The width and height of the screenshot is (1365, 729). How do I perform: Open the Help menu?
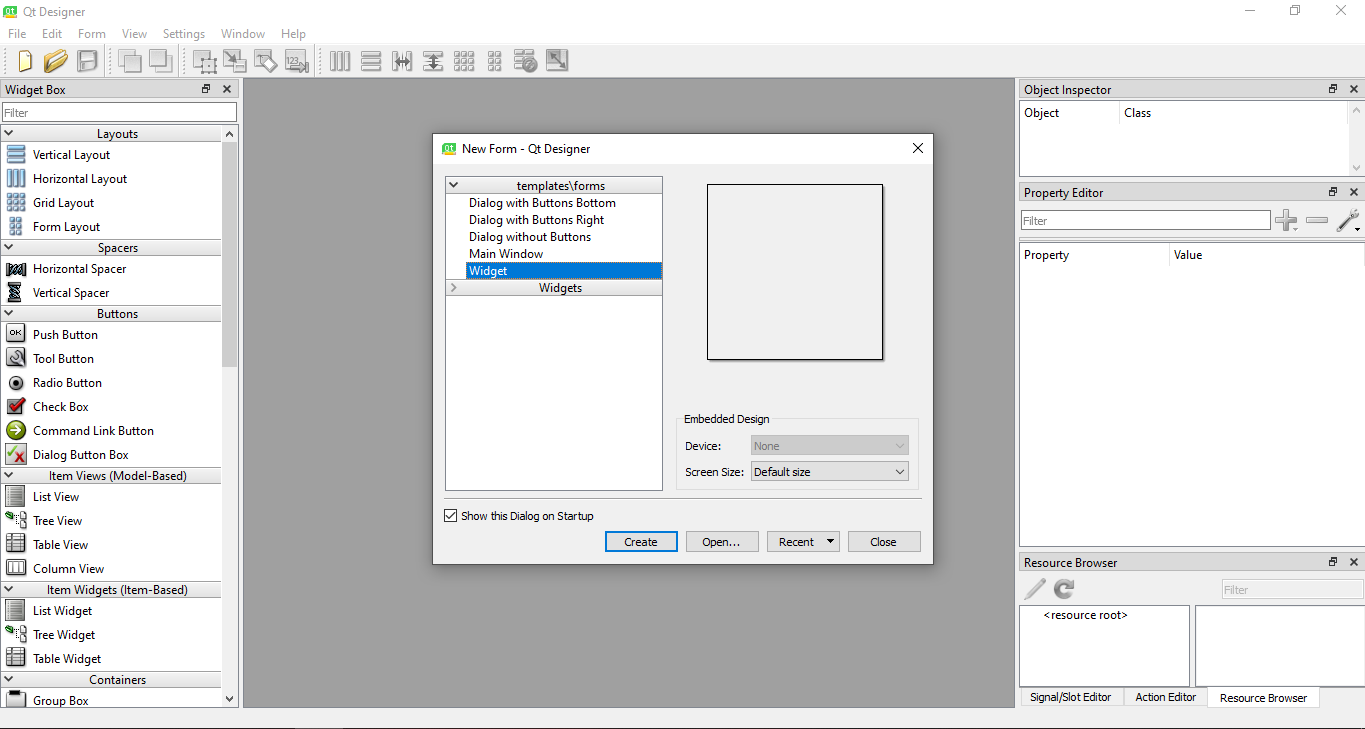click(293, 34)
